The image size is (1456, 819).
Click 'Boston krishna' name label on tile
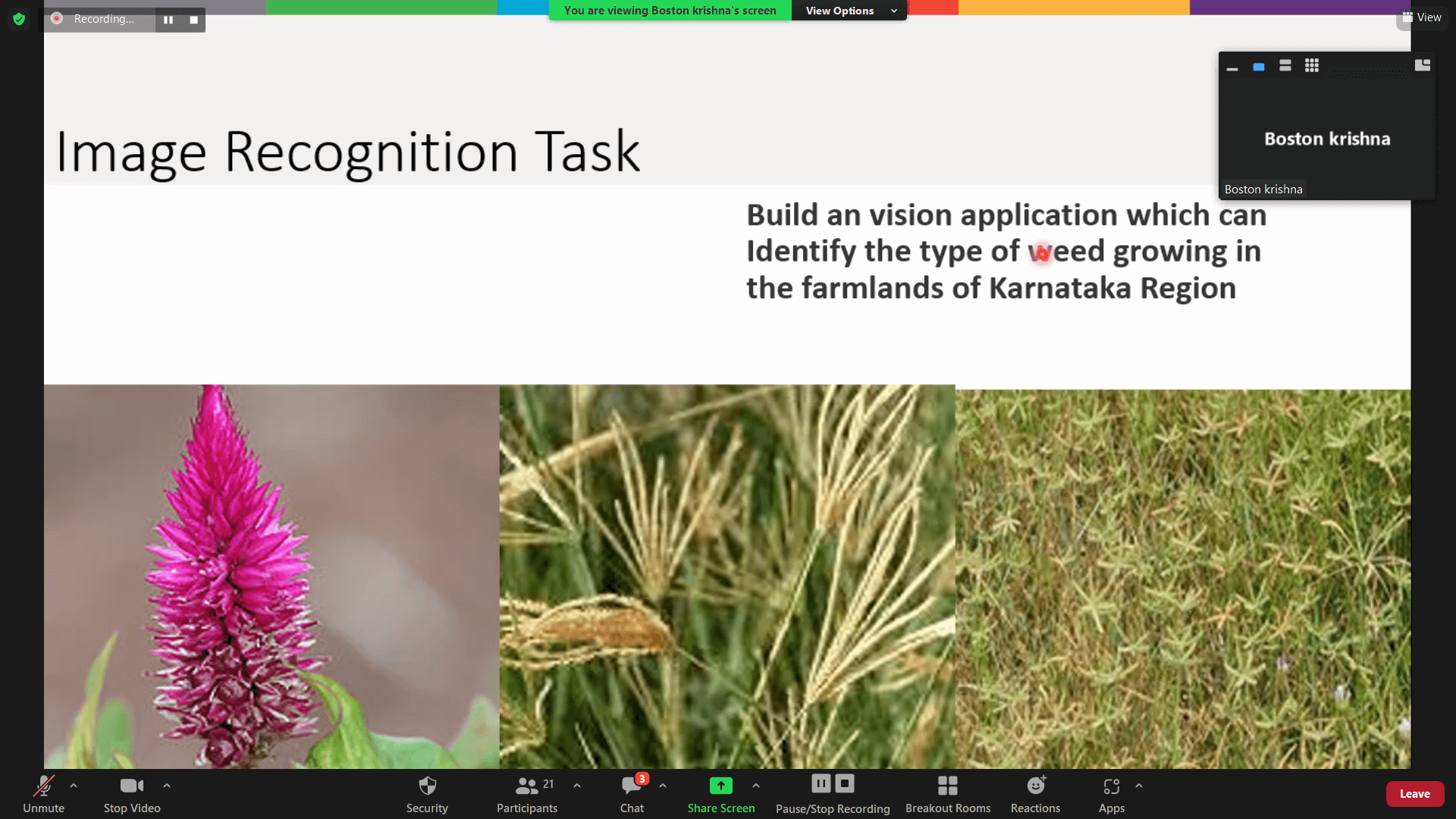point(1263,190)
